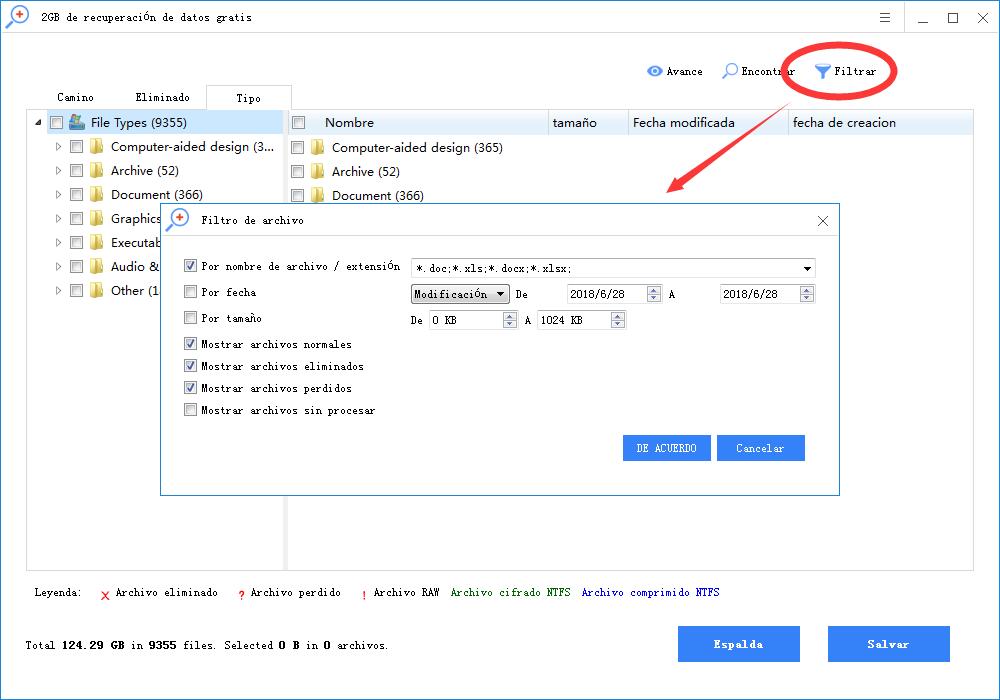Click Executable folder icon in tree

point(97,242)
